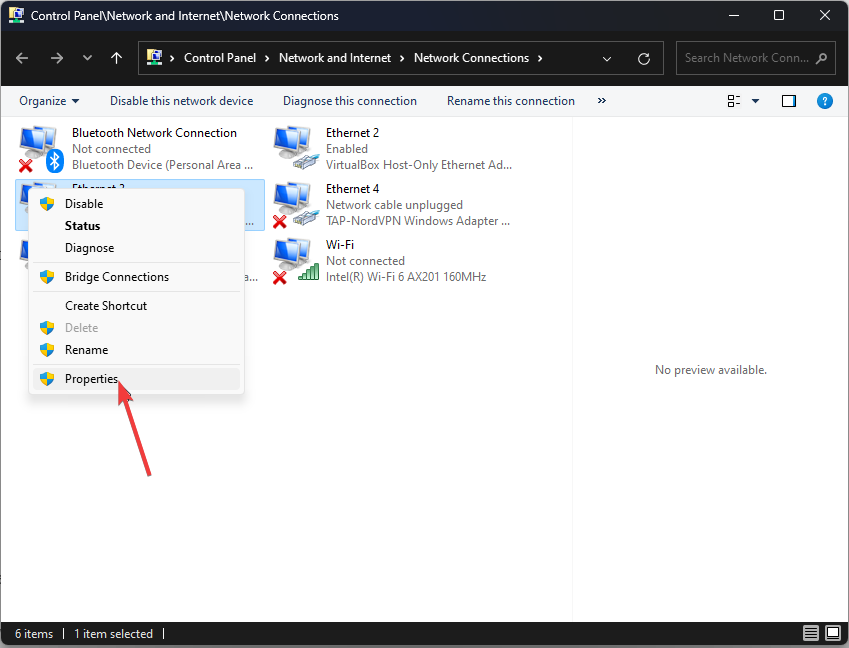The height and width of the screenshot is (648, 849).
Task: Click Network cable unplugged status text
Action: 394,205
